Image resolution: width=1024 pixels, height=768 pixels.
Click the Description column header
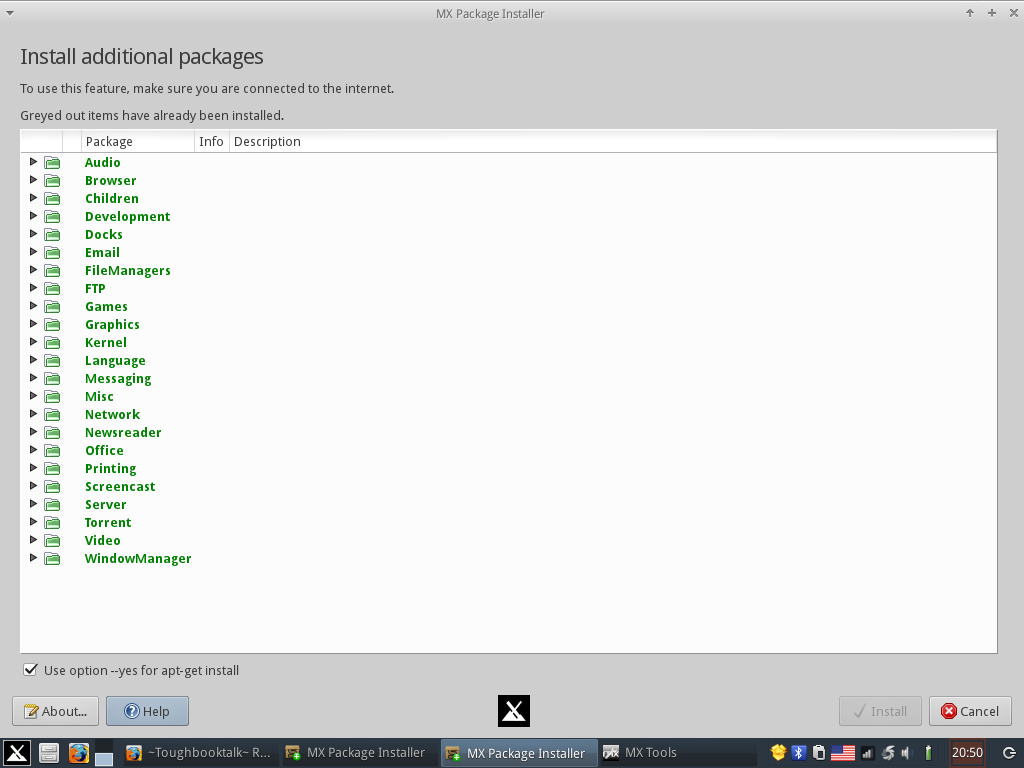click(613, 142)
